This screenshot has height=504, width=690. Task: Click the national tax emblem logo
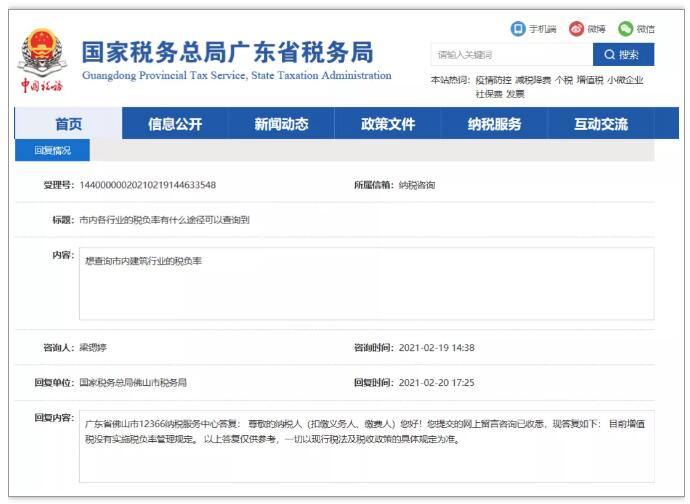(42, 53)
